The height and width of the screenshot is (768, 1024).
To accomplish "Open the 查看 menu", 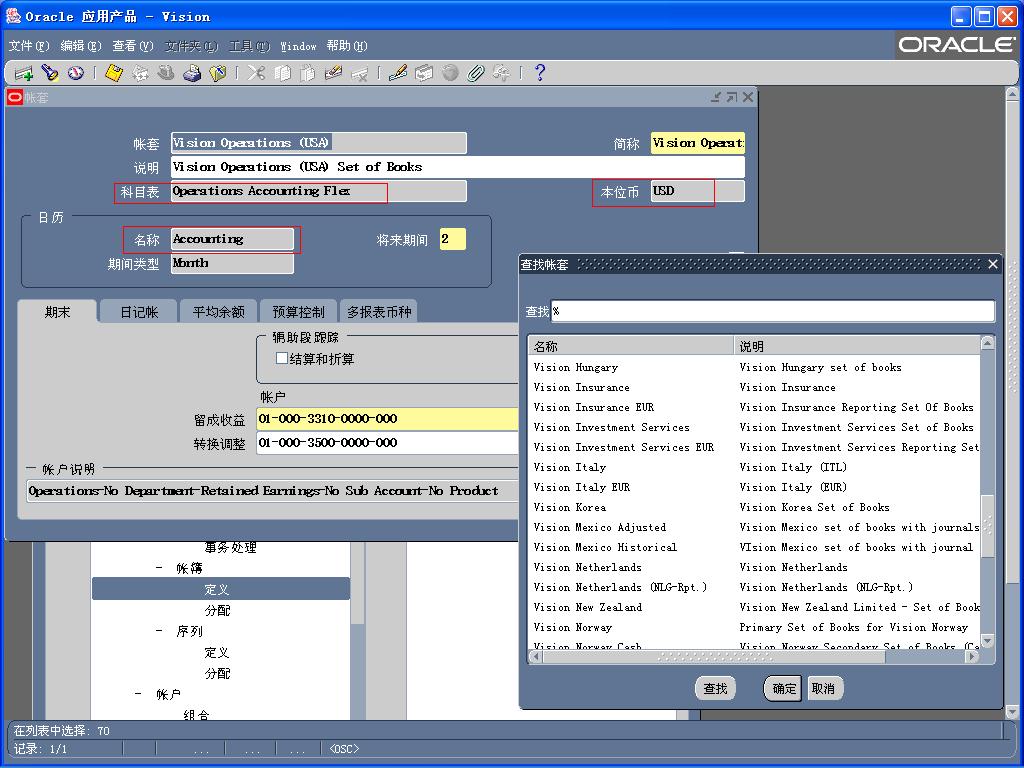I will [133, 46].
